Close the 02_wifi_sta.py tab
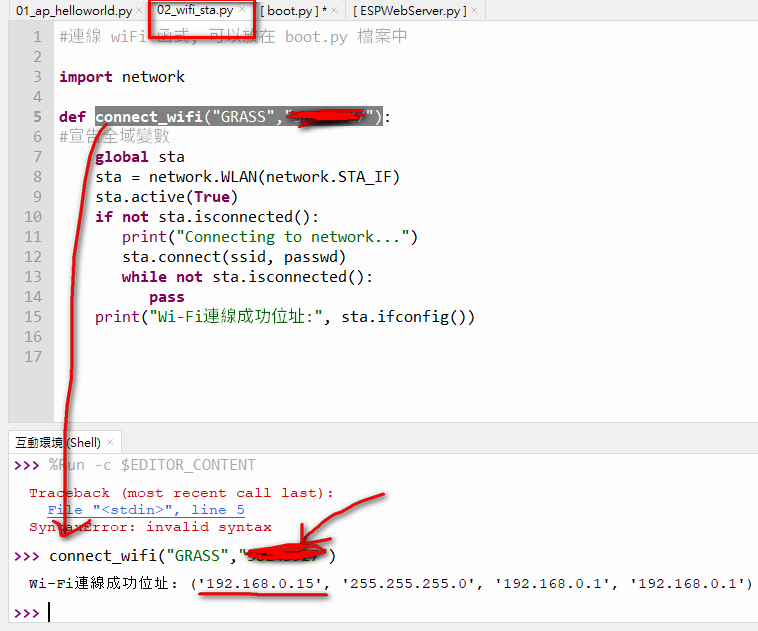 [242, 11]
